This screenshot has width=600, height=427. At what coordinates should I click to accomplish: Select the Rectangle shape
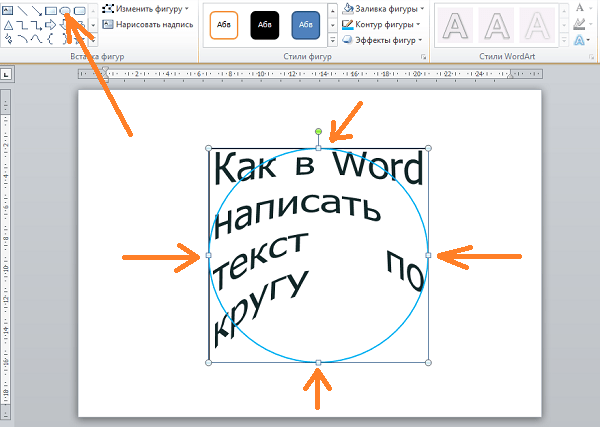[x=51, y=11]
